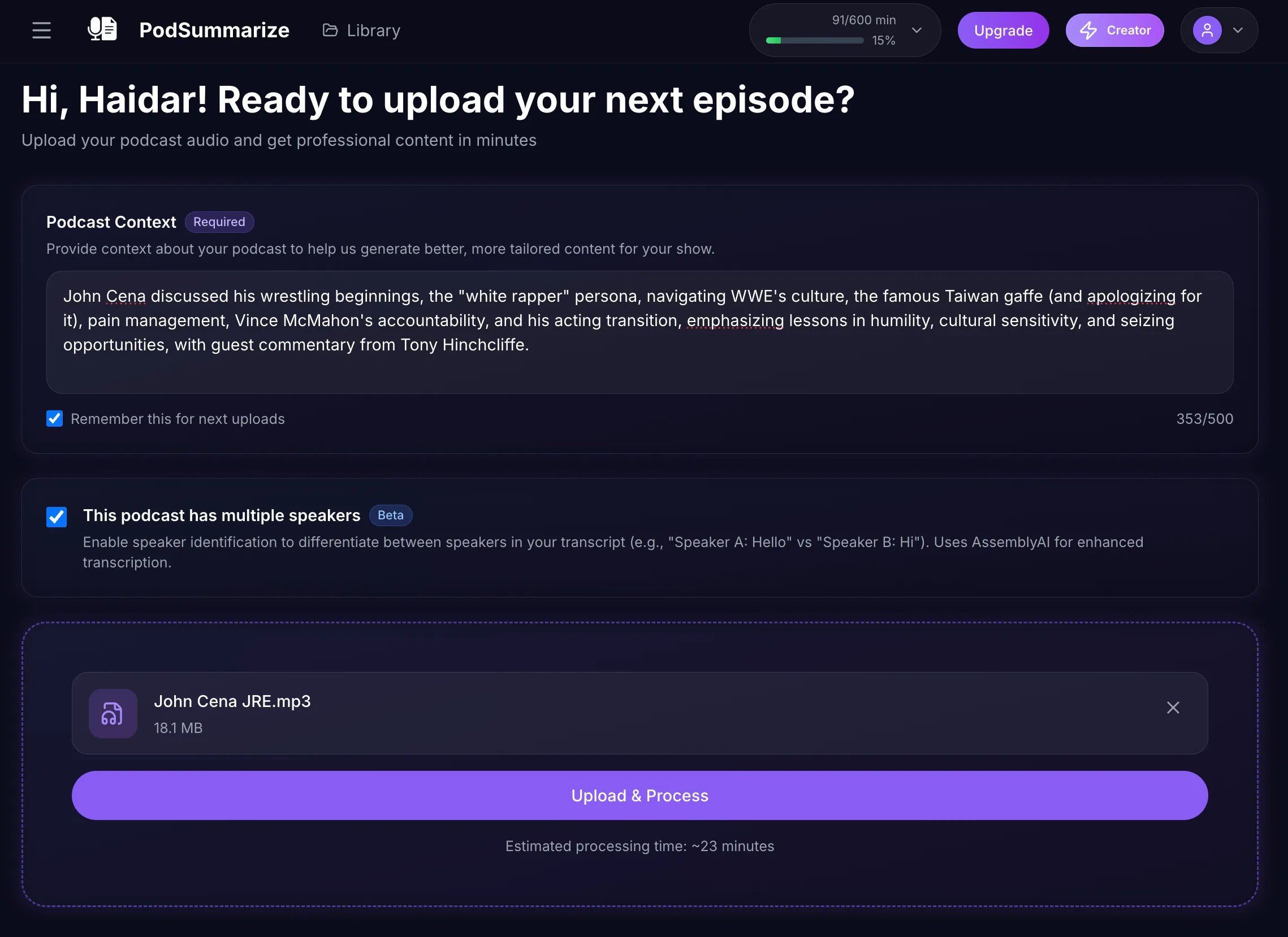
Task: Select the lightning bolt icon on Creator button
Action: 1088,30
